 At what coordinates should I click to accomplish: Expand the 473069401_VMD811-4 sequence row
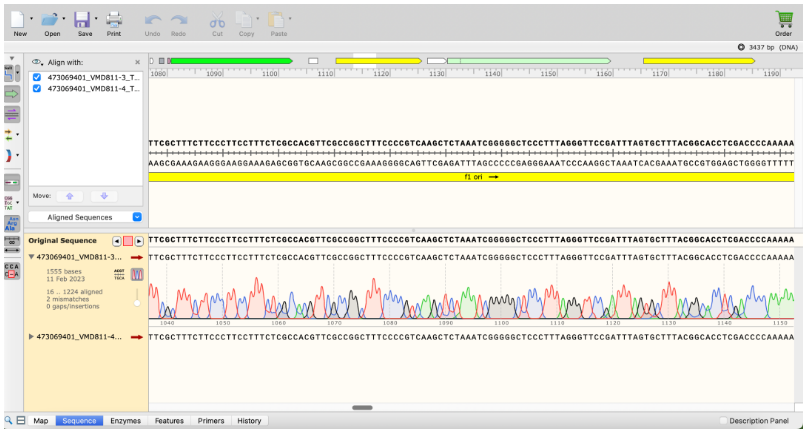31,337
